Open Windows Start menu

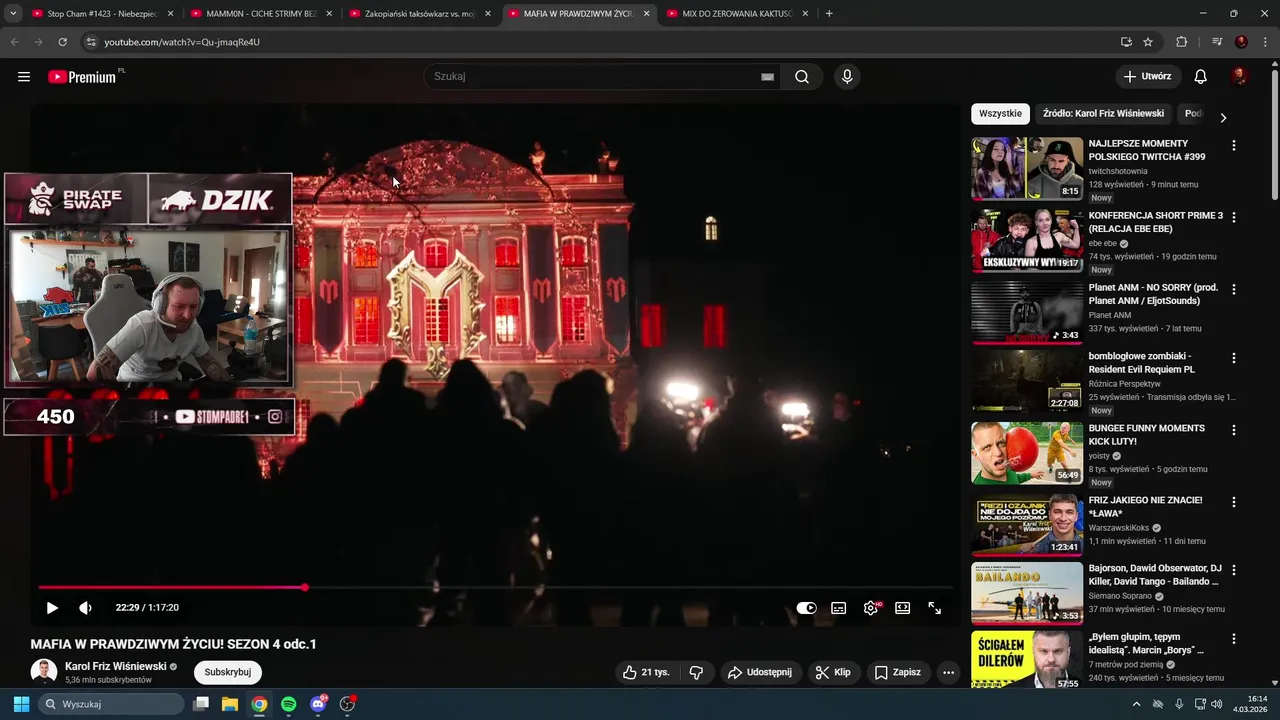(21, 704)
